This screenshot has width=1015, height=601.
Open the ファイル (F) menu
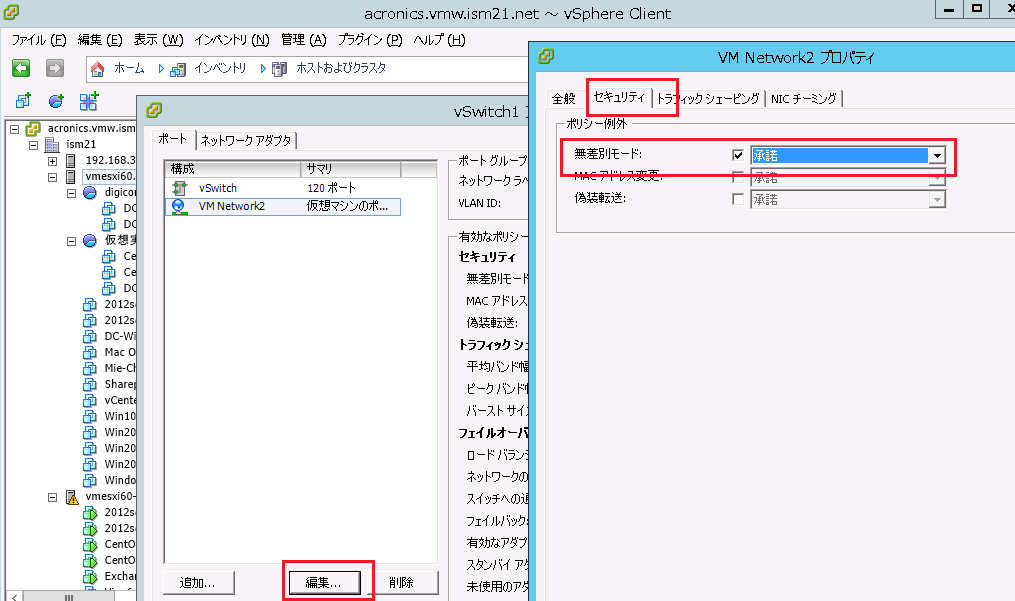pos(39,40)
